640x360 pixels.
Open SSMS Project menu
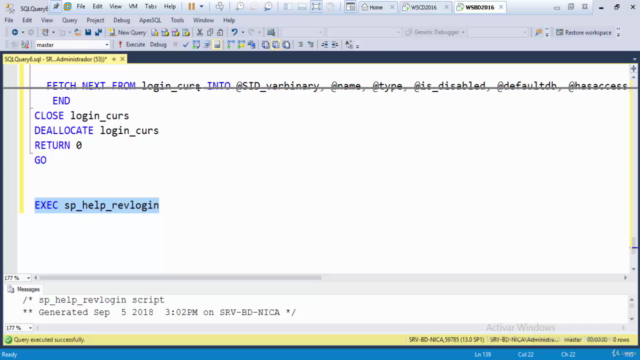[x=95, y=20]
